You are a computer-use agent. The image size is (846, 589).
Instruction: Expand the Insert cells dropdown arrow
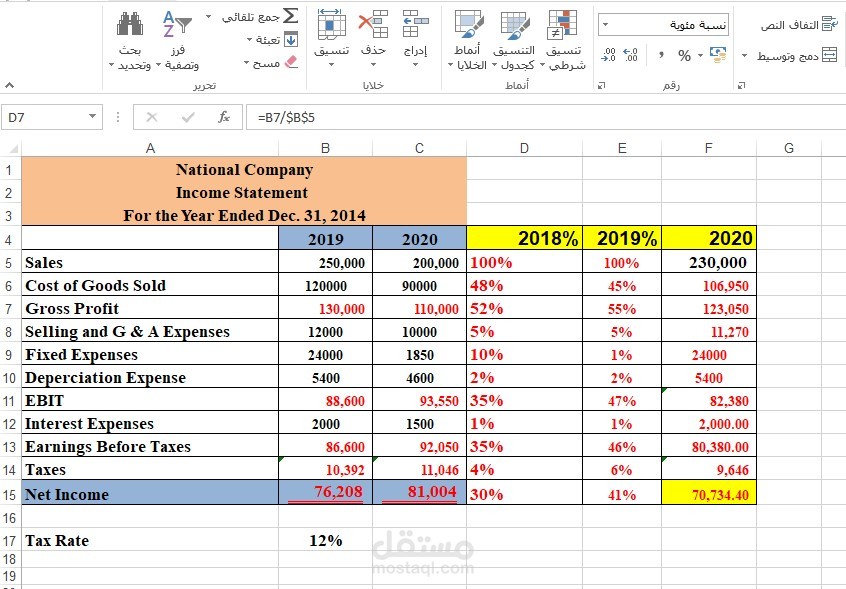(415, 65)
